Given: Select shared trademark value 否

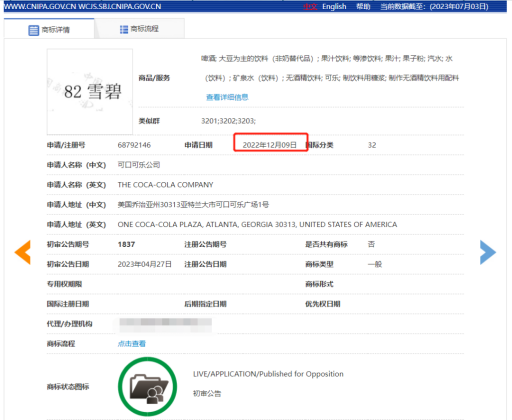Looking at the screenshot, I should pyautogui.click(x=371, y=244).
